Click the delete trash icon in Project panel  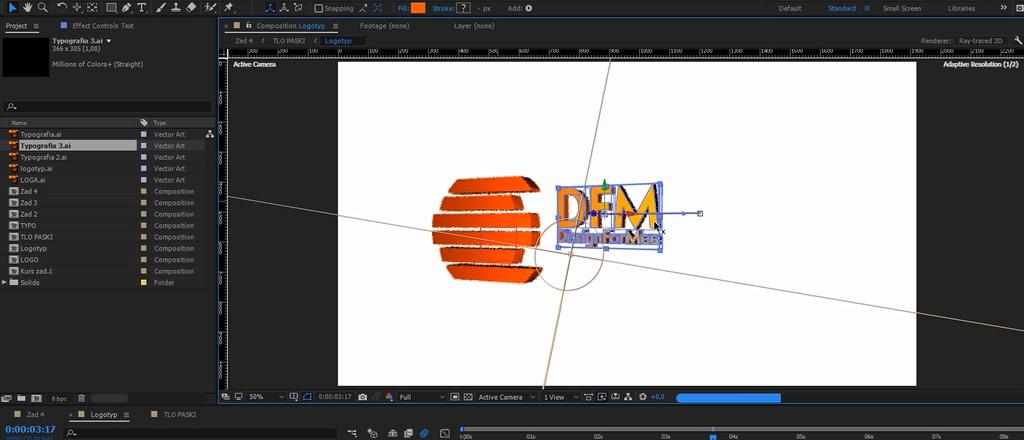point(82,398)
